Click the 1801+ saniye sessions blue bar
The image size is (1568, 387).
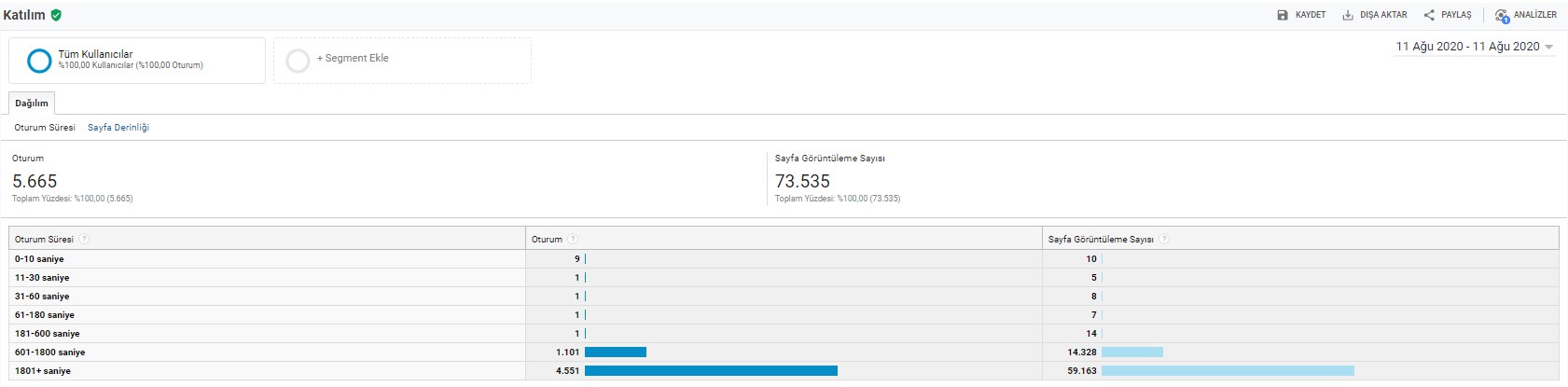coord(710,371)
